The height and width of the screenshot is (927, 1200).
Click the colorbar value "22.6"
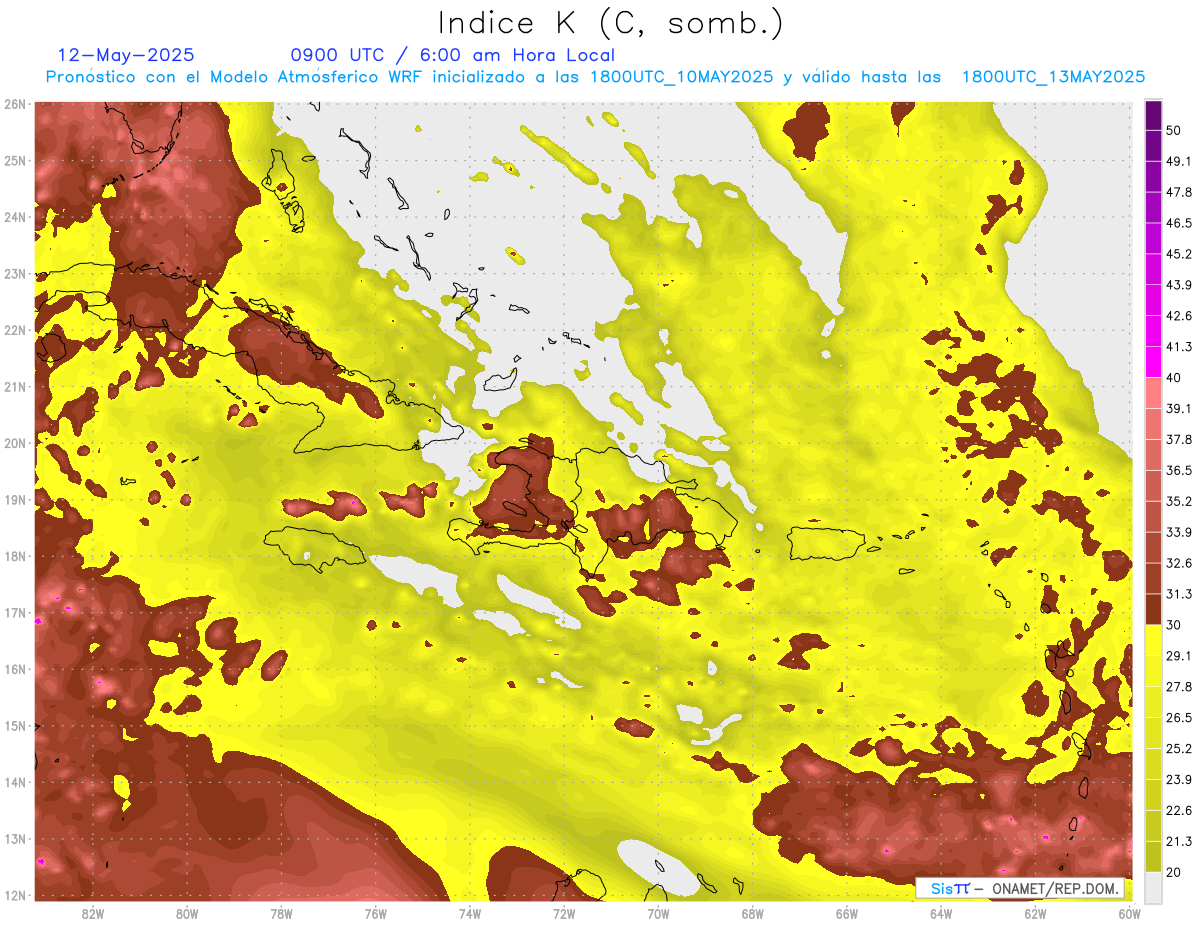1178,810
